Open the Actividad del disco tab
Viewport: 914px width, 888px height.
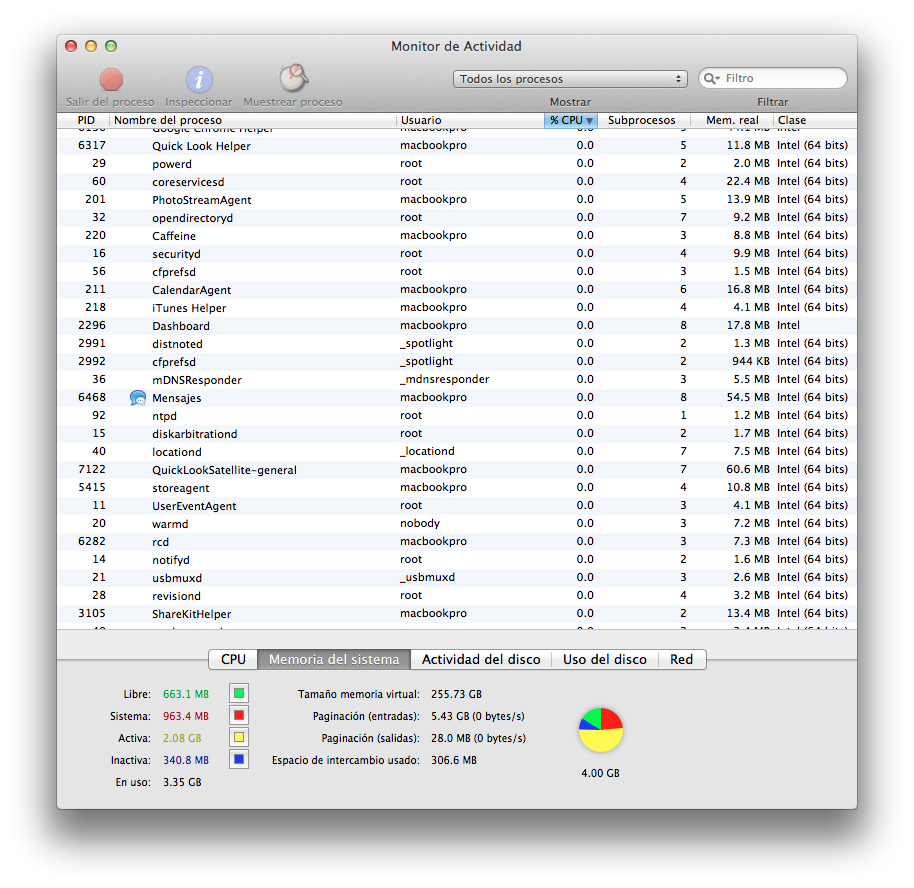click(x=481, y=659)
